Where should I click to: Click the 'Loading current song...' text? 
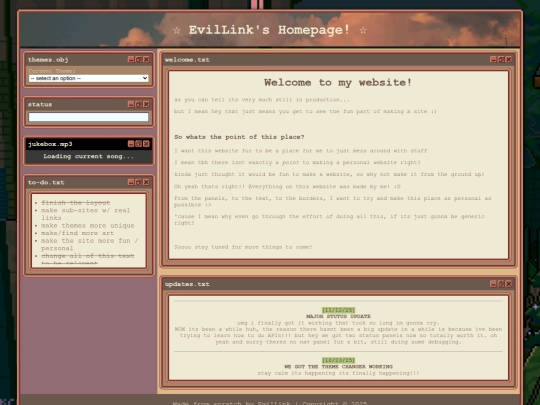coord(89,156)
